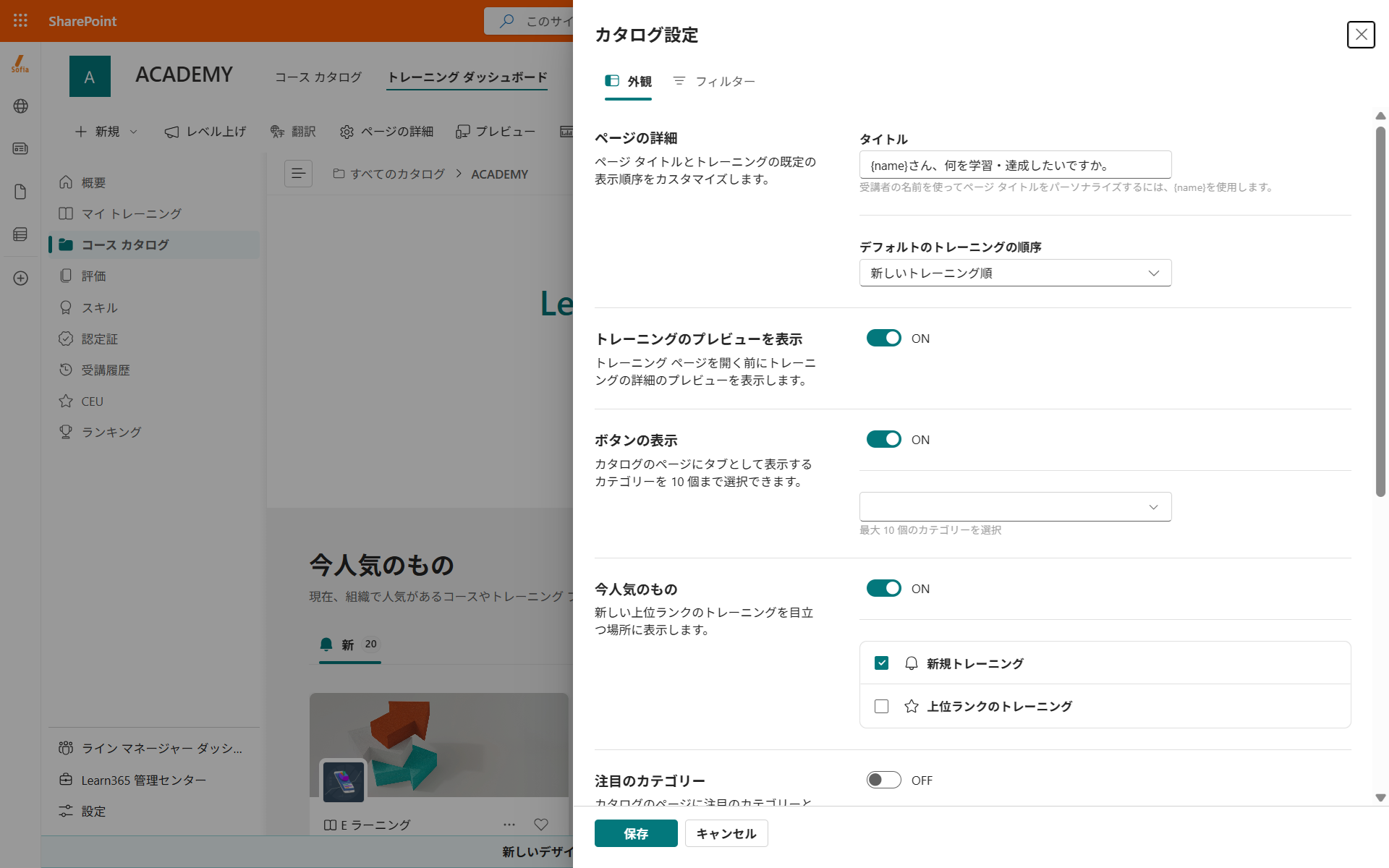Click the プレビュー preview icon
The width and height of the screenshot is (1389, 868).
pos(462,132)
